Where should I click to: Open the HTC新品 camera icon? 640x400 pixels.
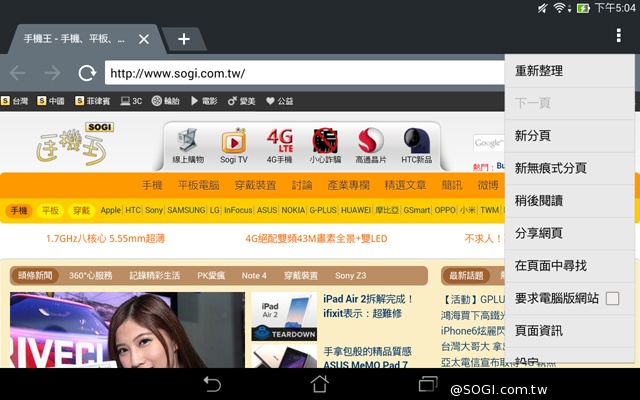[416, 146]
